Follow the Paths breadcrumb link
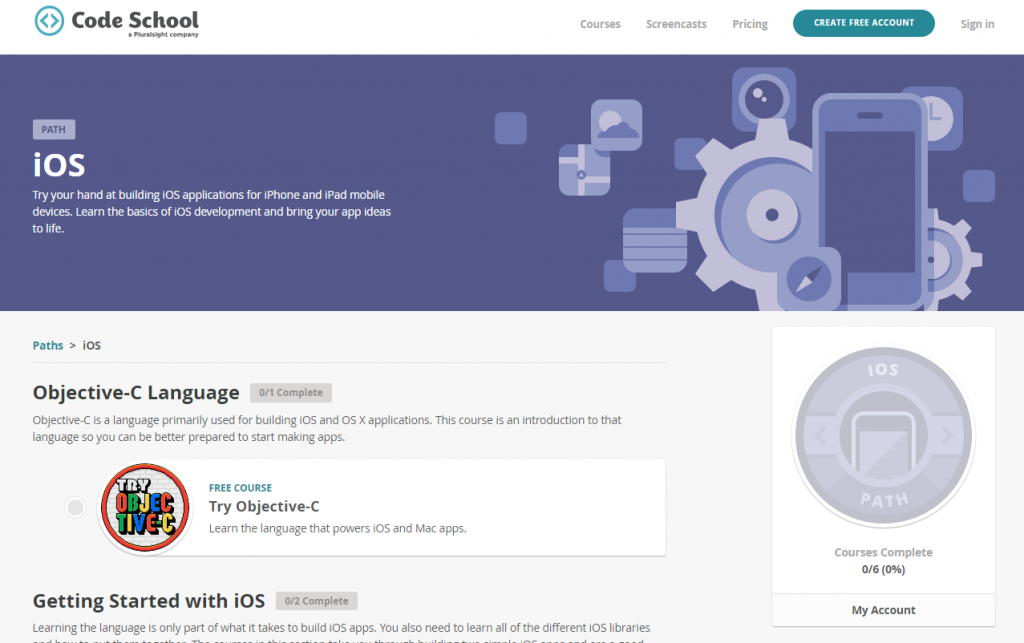Viewport: 1024px width, 643px height. pos(48,345)
